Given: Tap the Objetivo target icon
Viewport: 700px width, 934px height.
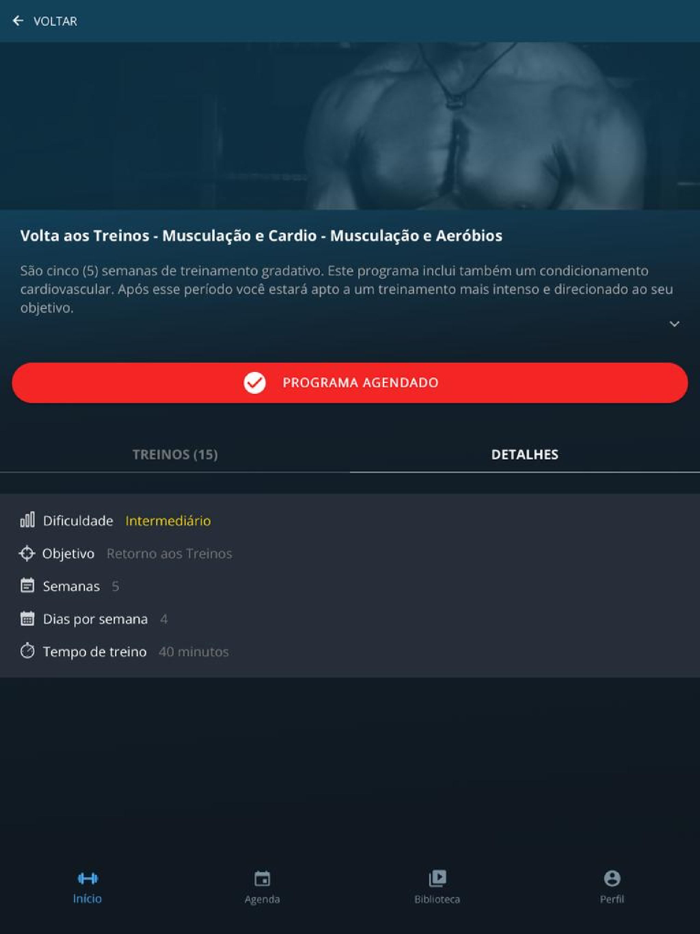Looking at the screenshot, I should 27,553.
